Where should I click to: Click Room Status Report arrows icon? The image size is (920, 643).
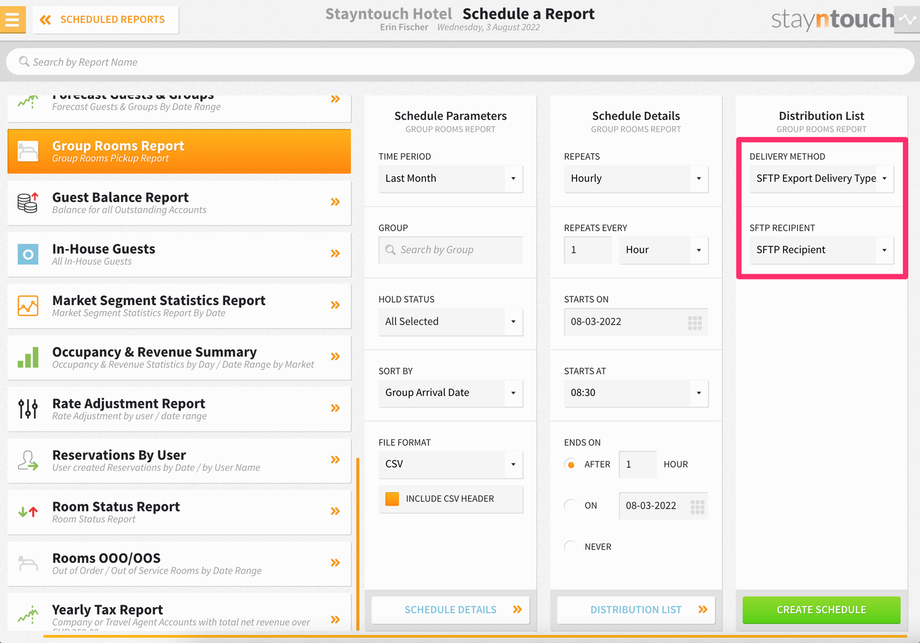pyautogui.click(x=28, y=512)
